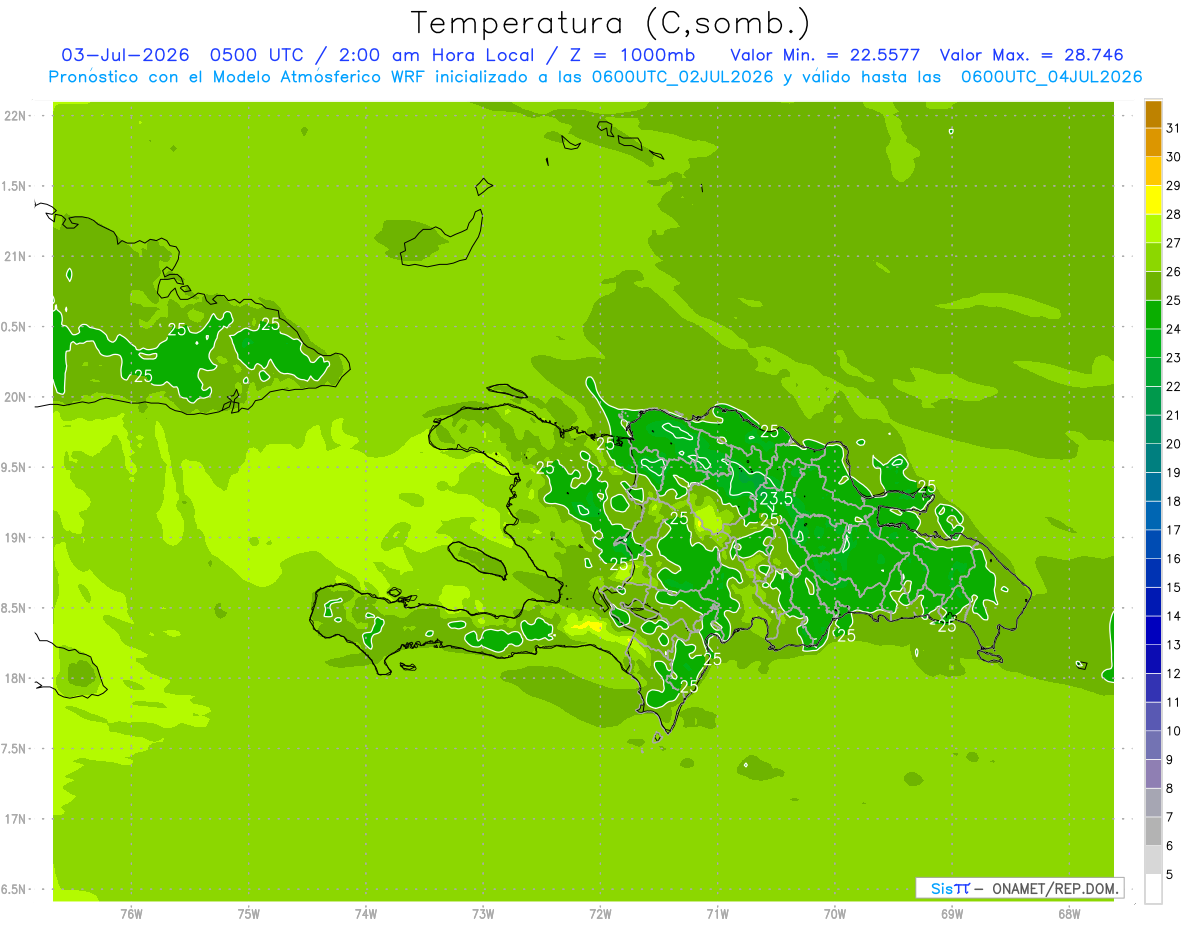Viewport: 1200px width, 927px height.
Task: Click the date "03-Jul-2026" in header
Action: [x=126, y=55]
